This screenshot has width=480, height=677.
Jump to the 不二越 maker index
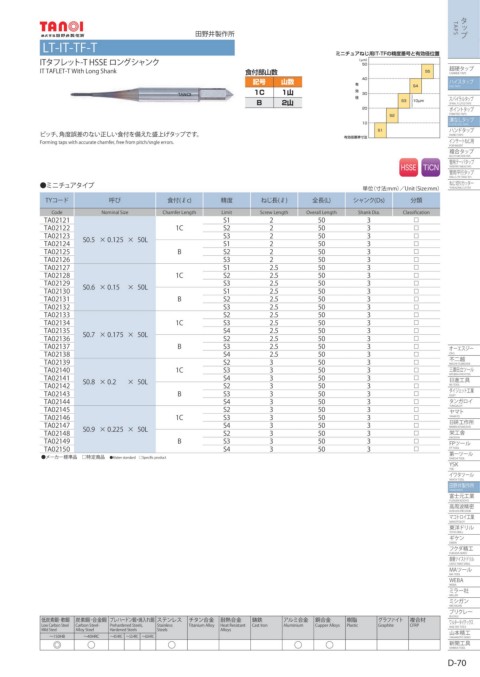tap(462, 360)
